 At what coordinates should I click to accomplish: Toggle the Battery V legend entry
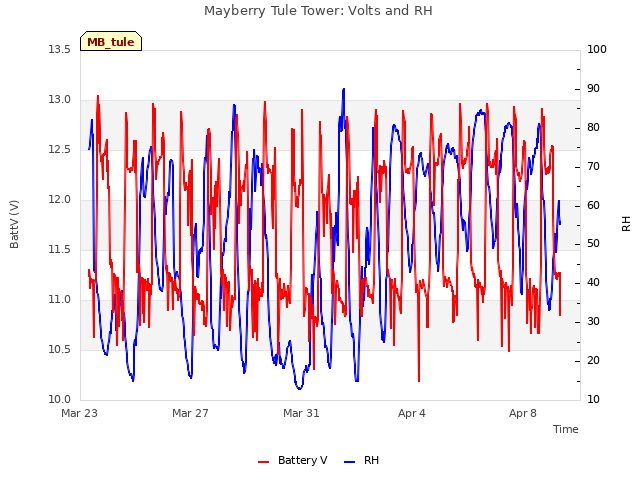tap(293, 460)
